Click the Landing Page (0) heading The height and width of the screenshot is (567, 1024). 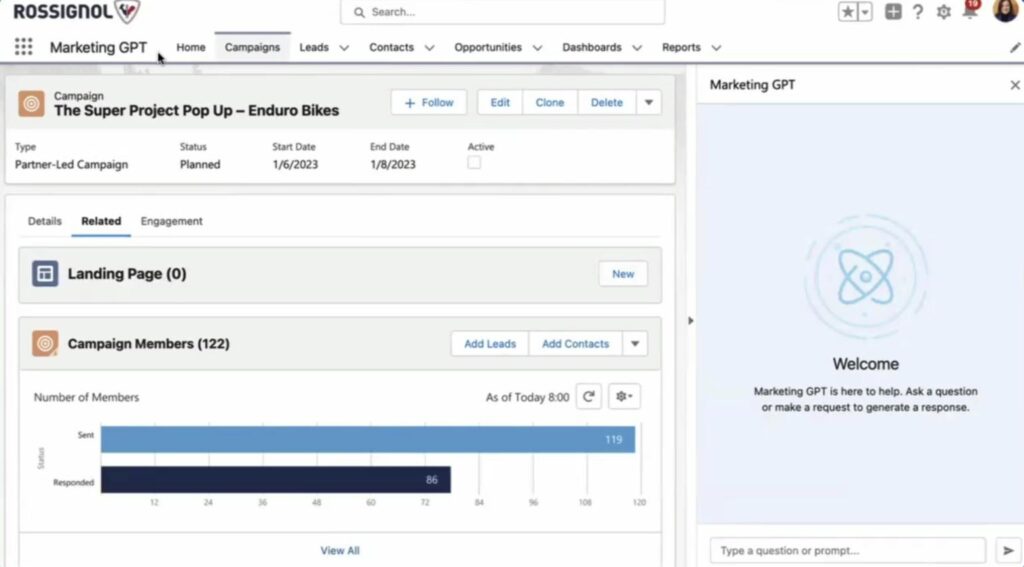point(127,274)
